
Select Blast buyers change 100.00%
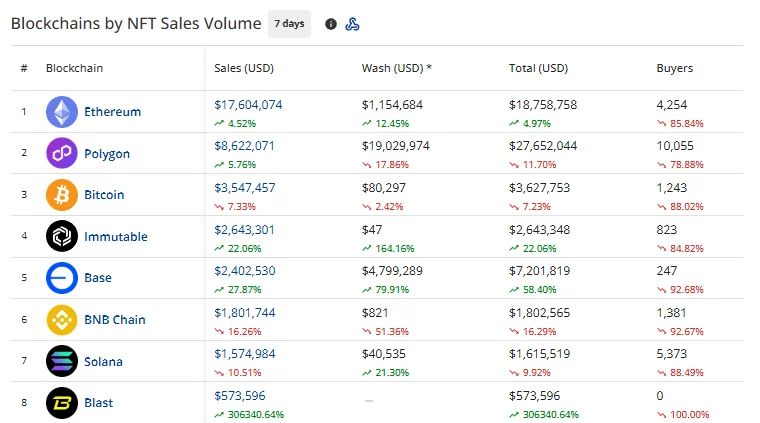pos(689,415)
